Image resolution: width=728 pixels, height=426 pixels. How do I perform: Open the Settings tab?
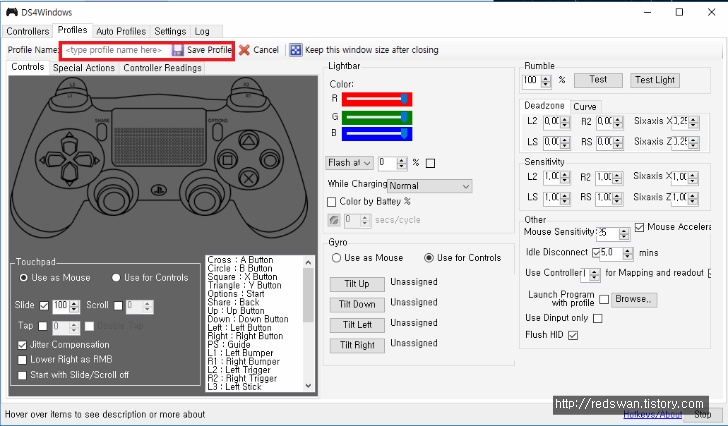pyautogui.click(x=170, y=31)
